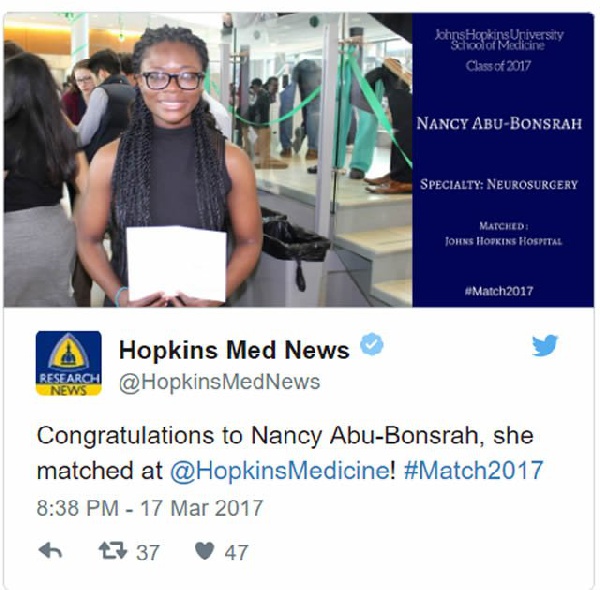Retweet using the retweet arrows icon
The height and width of the screenshot is (590, 600).
pos(112,551)
